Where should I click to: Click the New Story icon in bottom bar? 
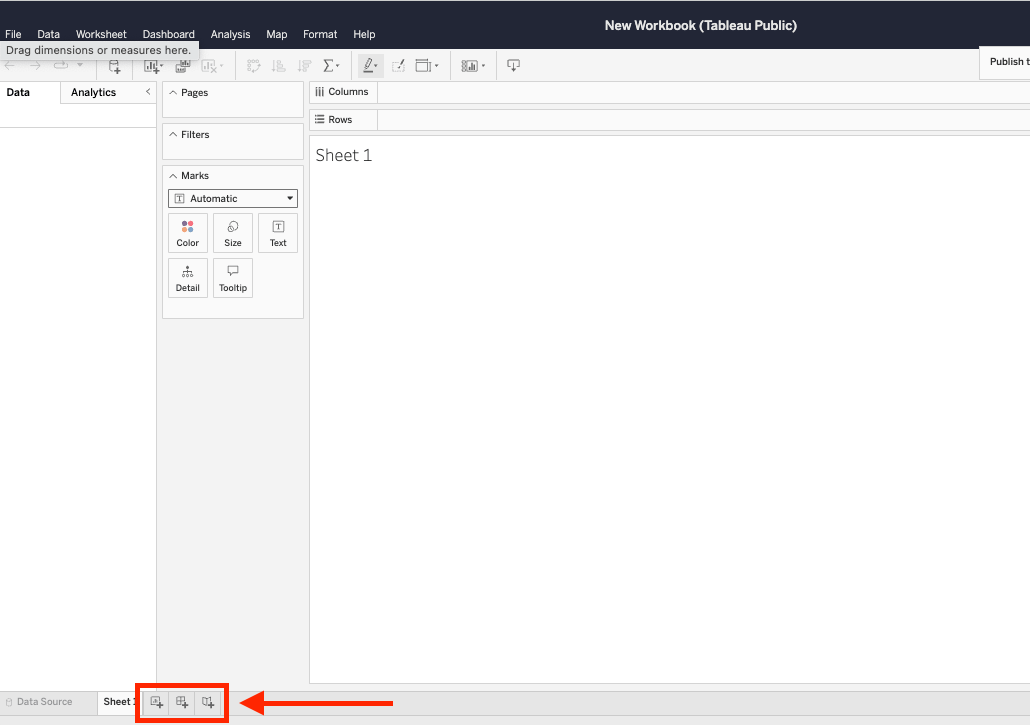pyautogui.click(x=208, y=702)
